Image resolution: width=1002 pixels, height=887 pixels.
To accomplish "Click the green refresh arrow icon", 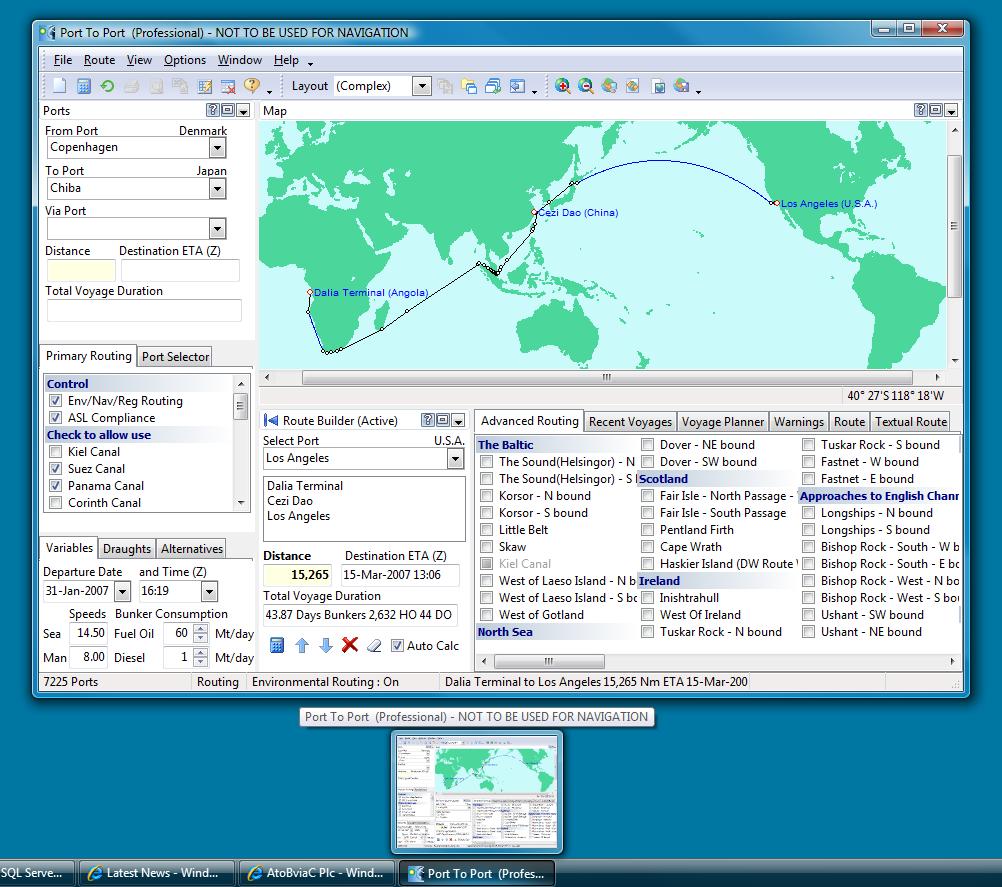I will coord(107,86).
